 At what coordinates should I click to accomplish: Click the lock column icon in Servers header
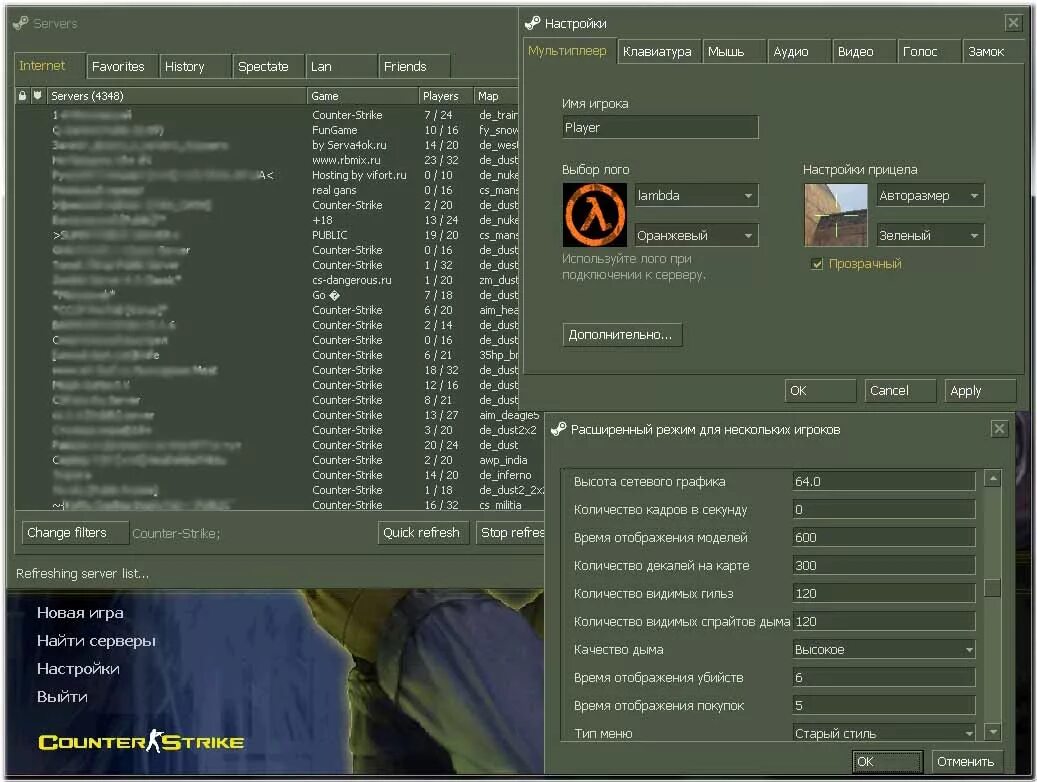[22, 96]
